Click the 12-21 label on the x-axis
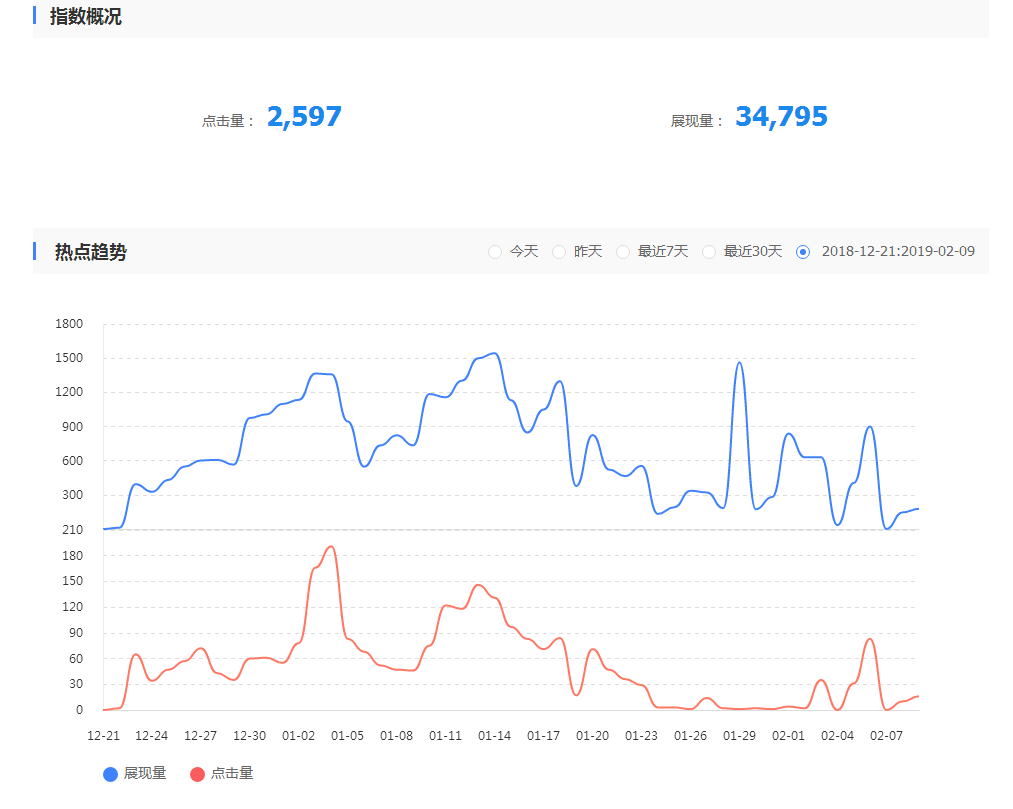 coord(103,735)
